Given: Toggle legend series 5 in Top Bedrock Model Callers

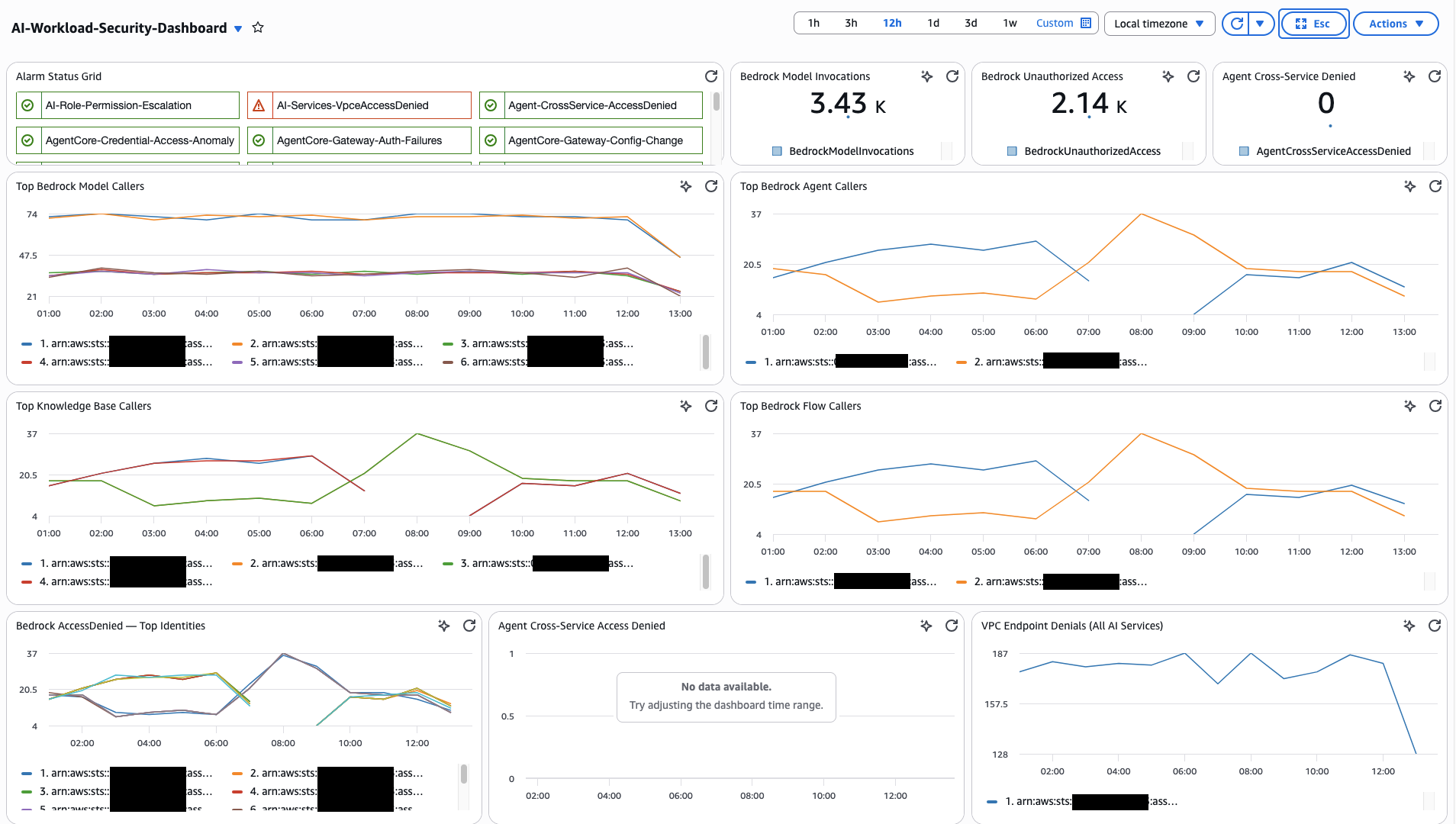Looking at the screenshot, I should [x=327, y=362].
